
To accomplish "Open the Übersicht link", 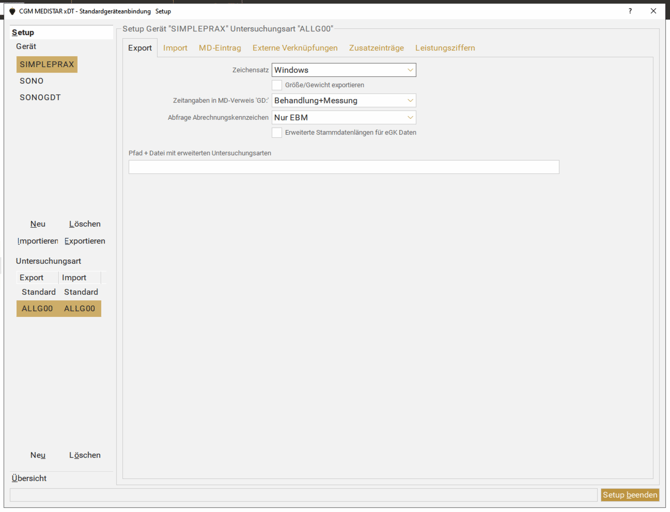I will click(29, 478).
